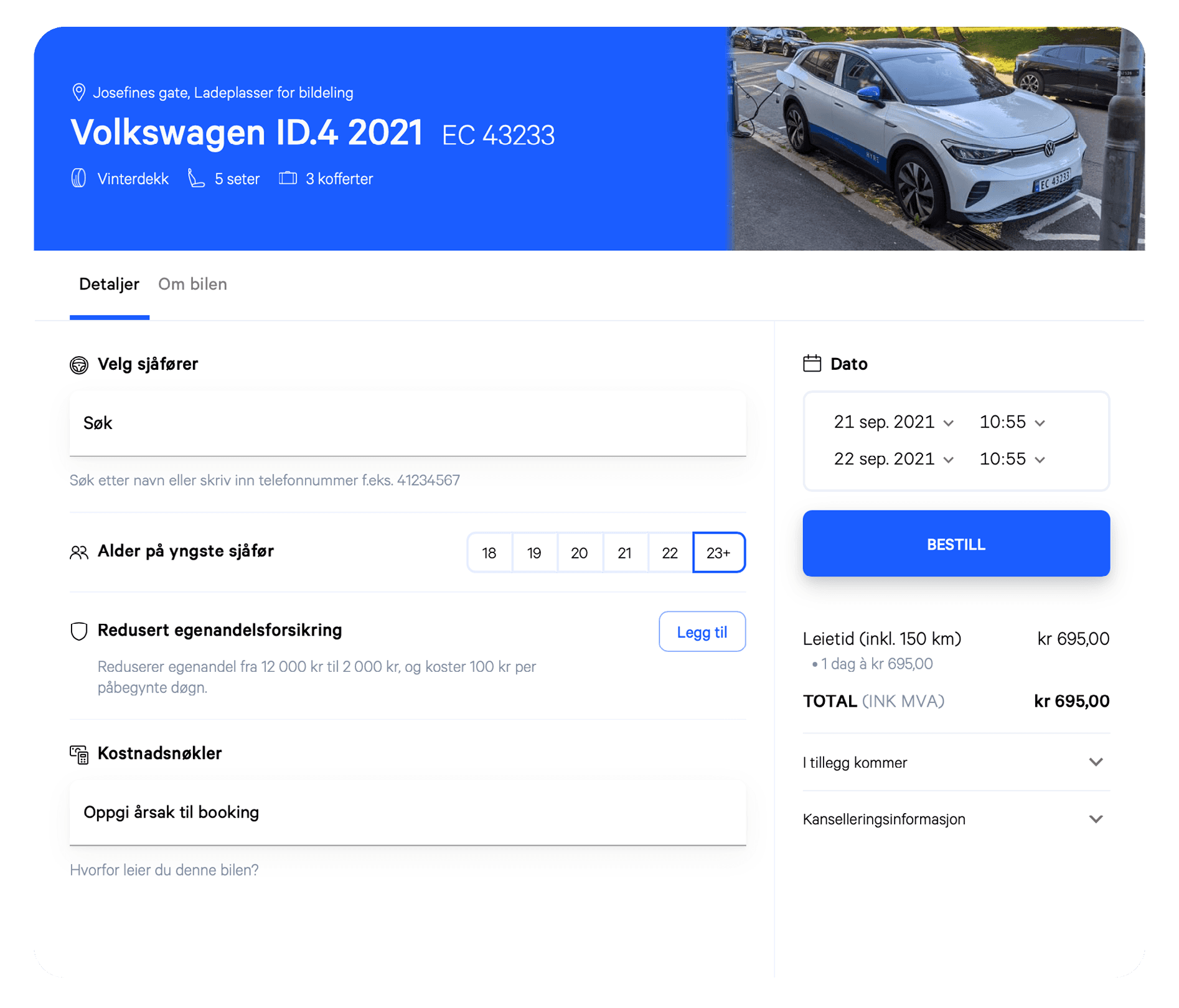Expand the I tillegg kommer section
This screenshot has height=1008, width=1179.
(956, 762)
